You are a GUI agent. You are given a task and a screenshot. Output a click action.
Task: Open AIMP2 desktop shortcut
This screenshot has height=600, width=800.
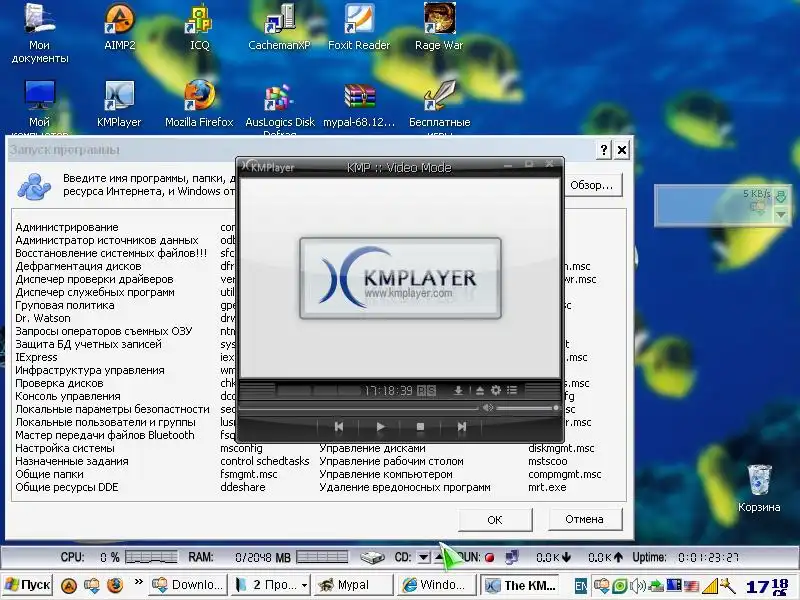(119, 27)
